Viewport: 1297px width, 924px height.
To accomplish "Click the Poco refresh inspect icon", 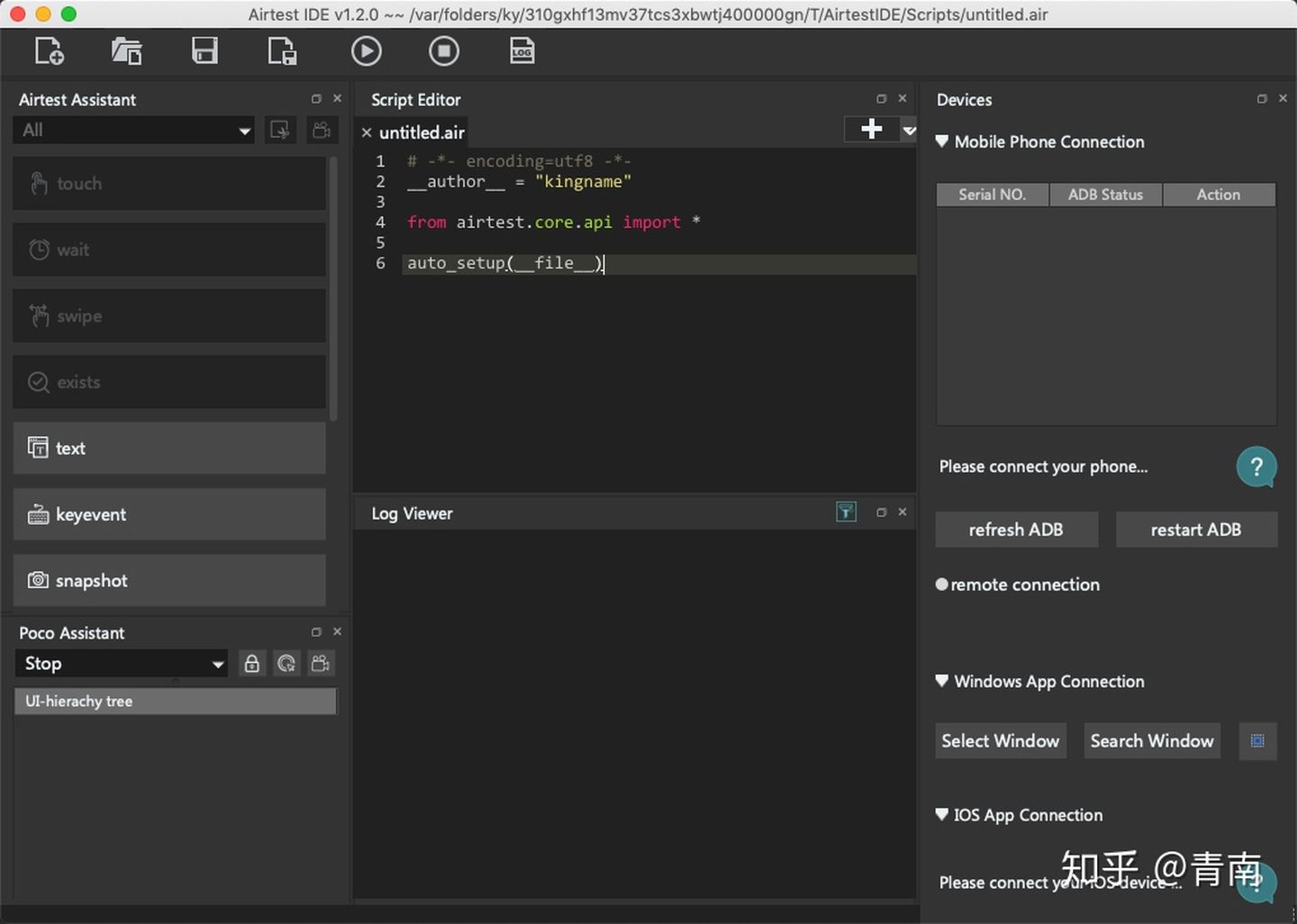I will click(x=286, y=664).
